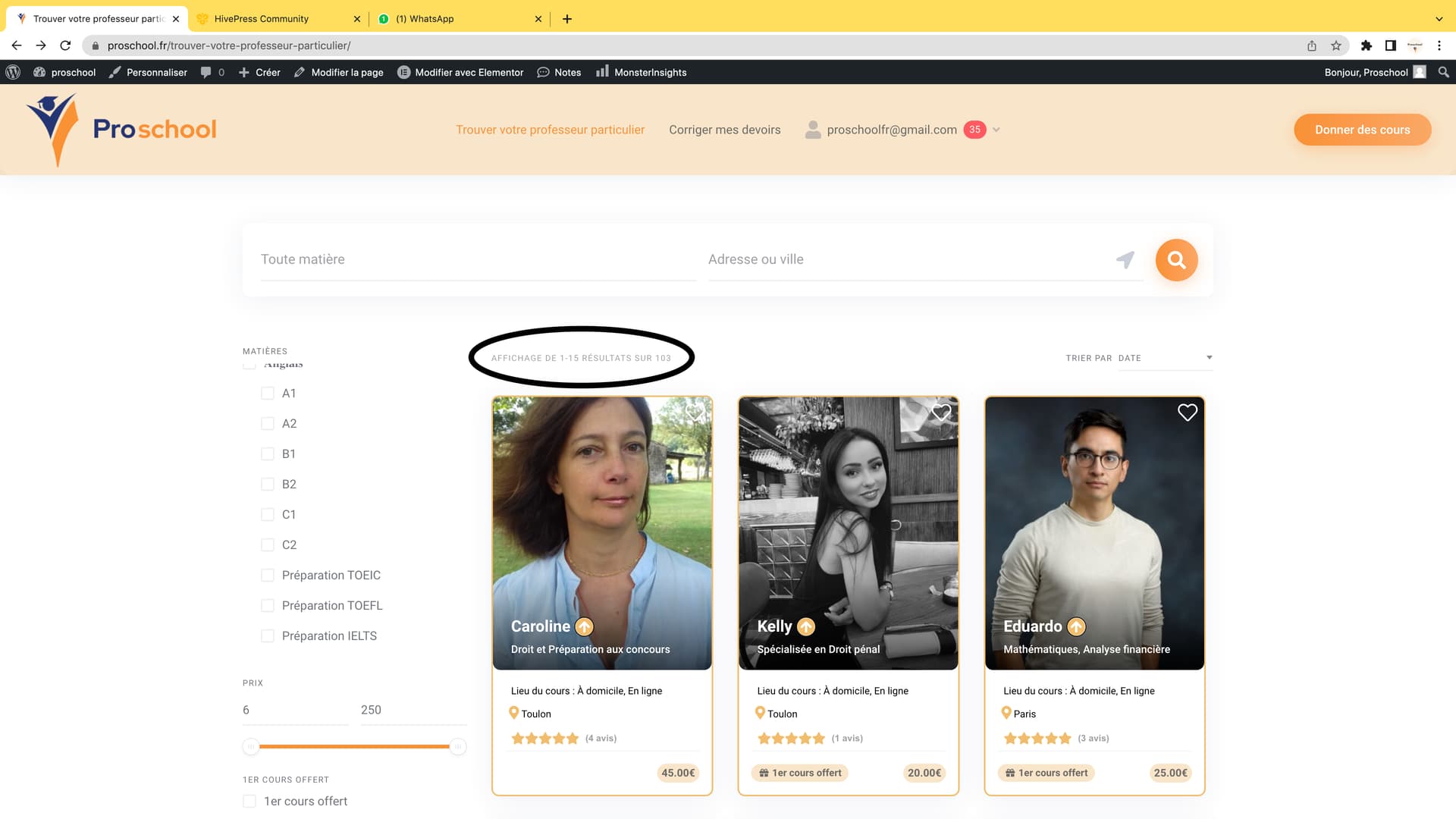Click the minimum price slider handle
The height and width of the screenshot is (819, 1456).
coord(251,746)
